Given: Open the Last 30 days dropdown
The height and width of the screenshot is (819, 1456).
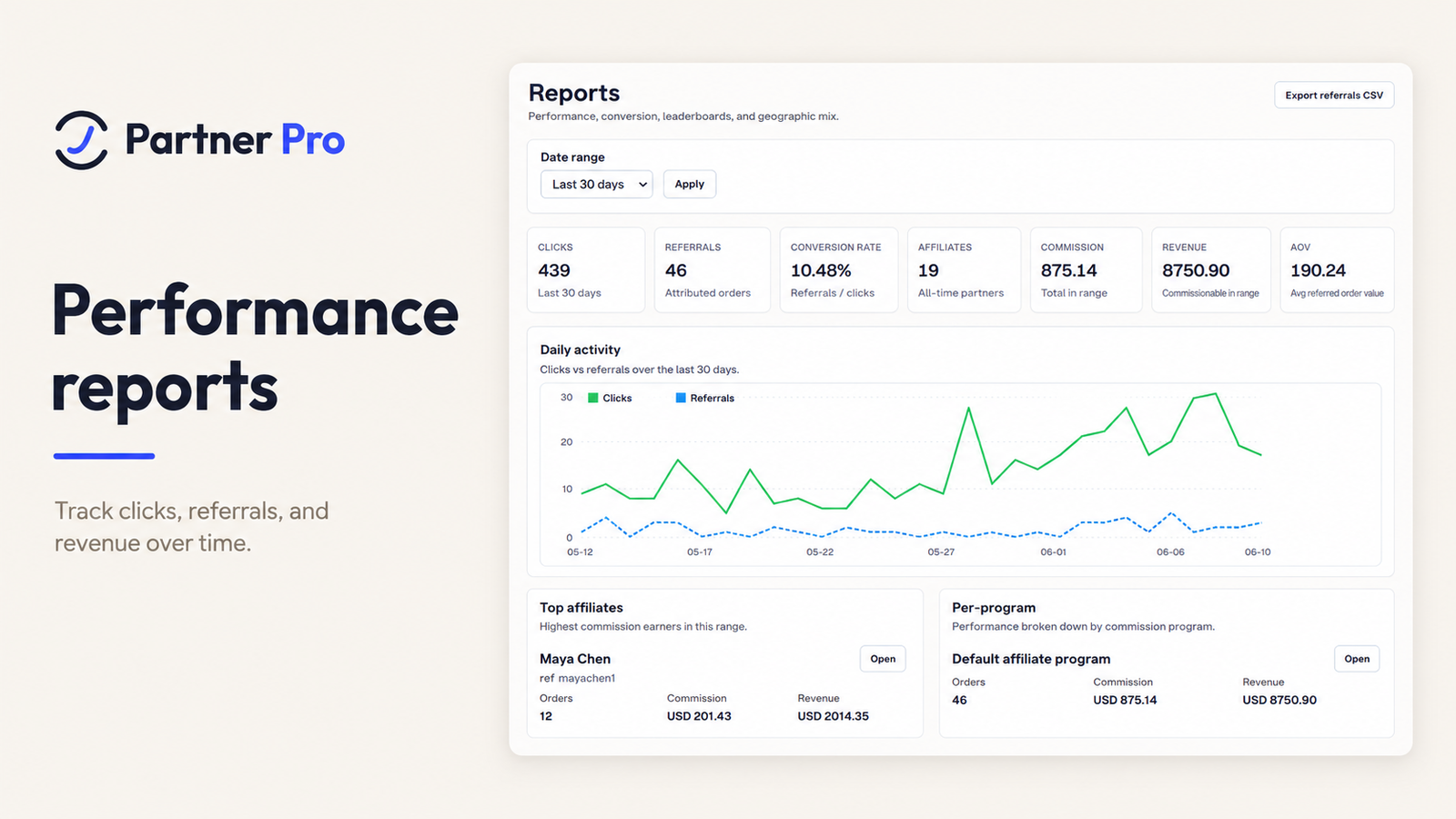Looking at the screenshot, I should click(x=597, y=184).
